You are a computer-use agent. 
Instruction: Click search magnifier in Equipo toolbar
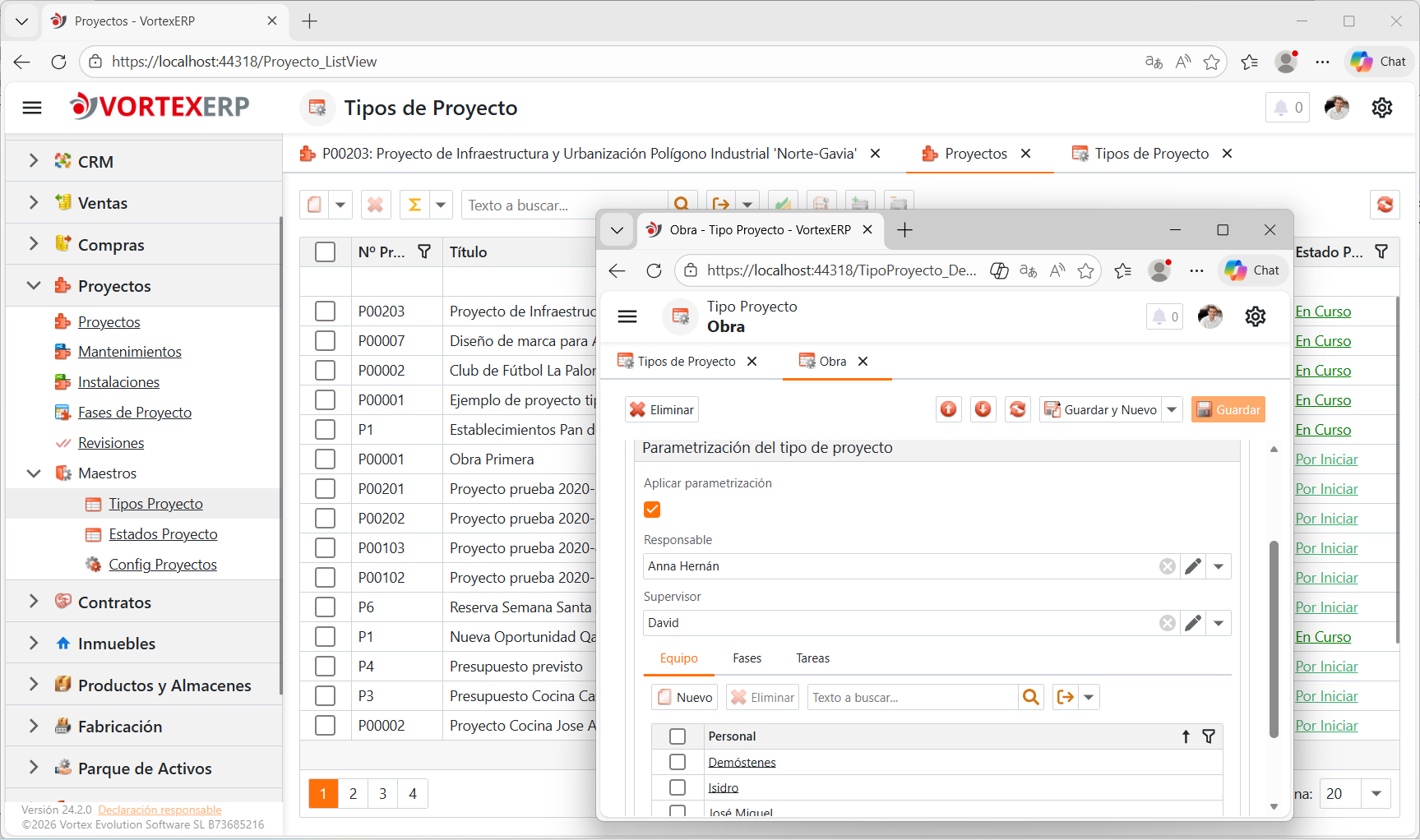tap(1031, 697)
